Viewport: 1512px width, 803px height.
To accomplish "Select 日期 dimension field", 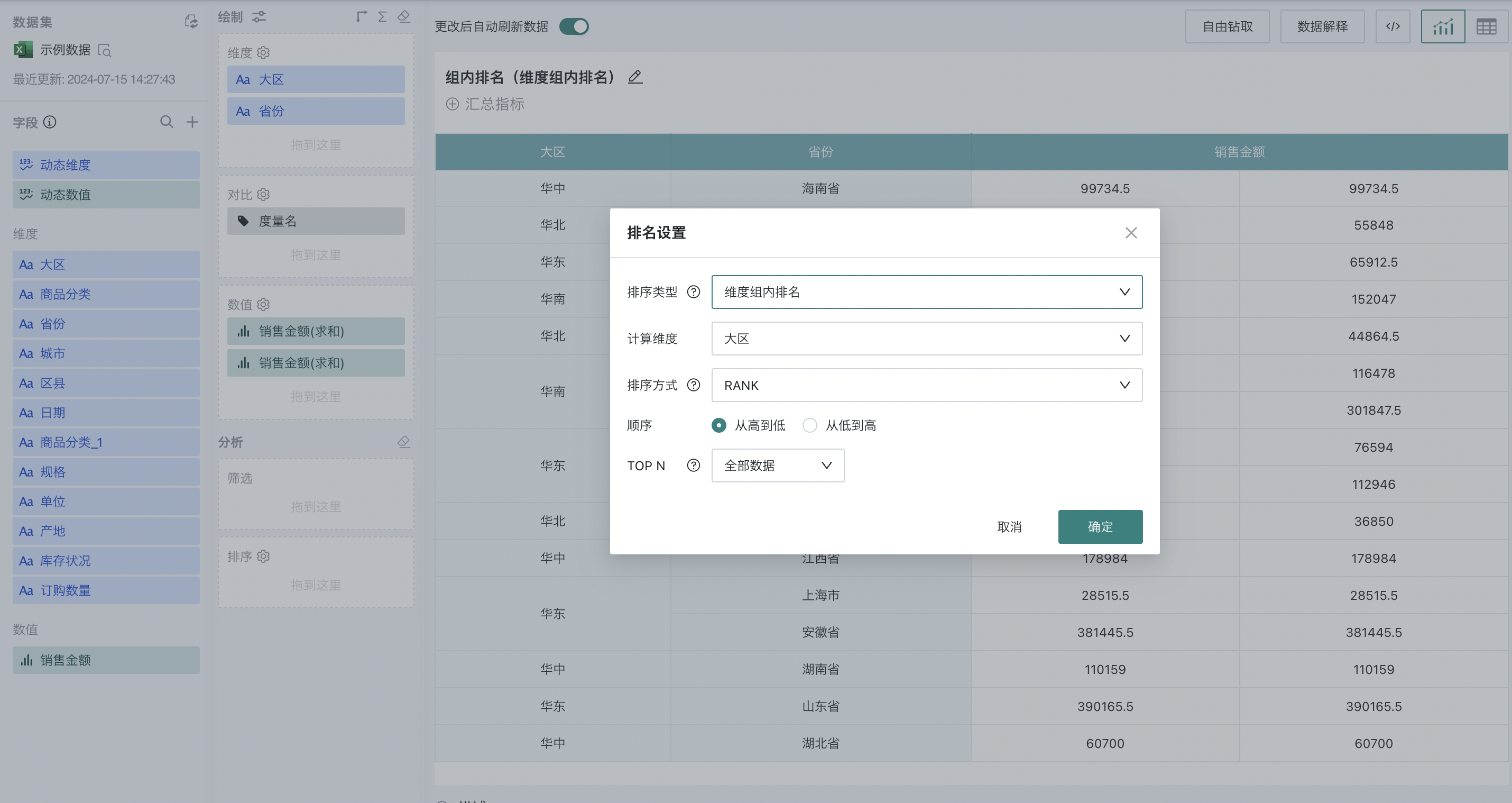I will [106, 413].
